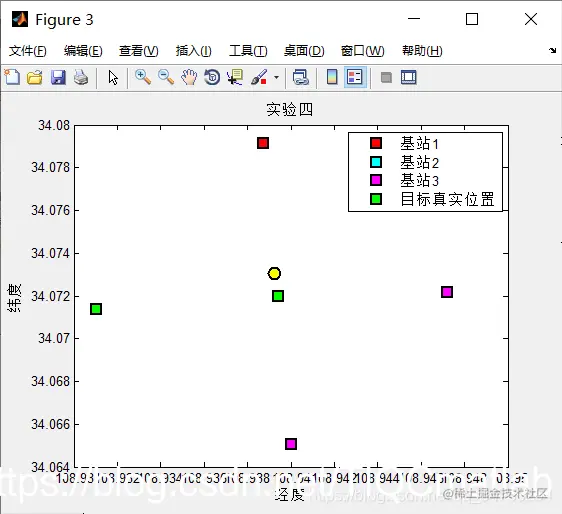Select the y-axis label 纬度
The width and height of the screenshot is (562, 514).
(x=14, y=298)
